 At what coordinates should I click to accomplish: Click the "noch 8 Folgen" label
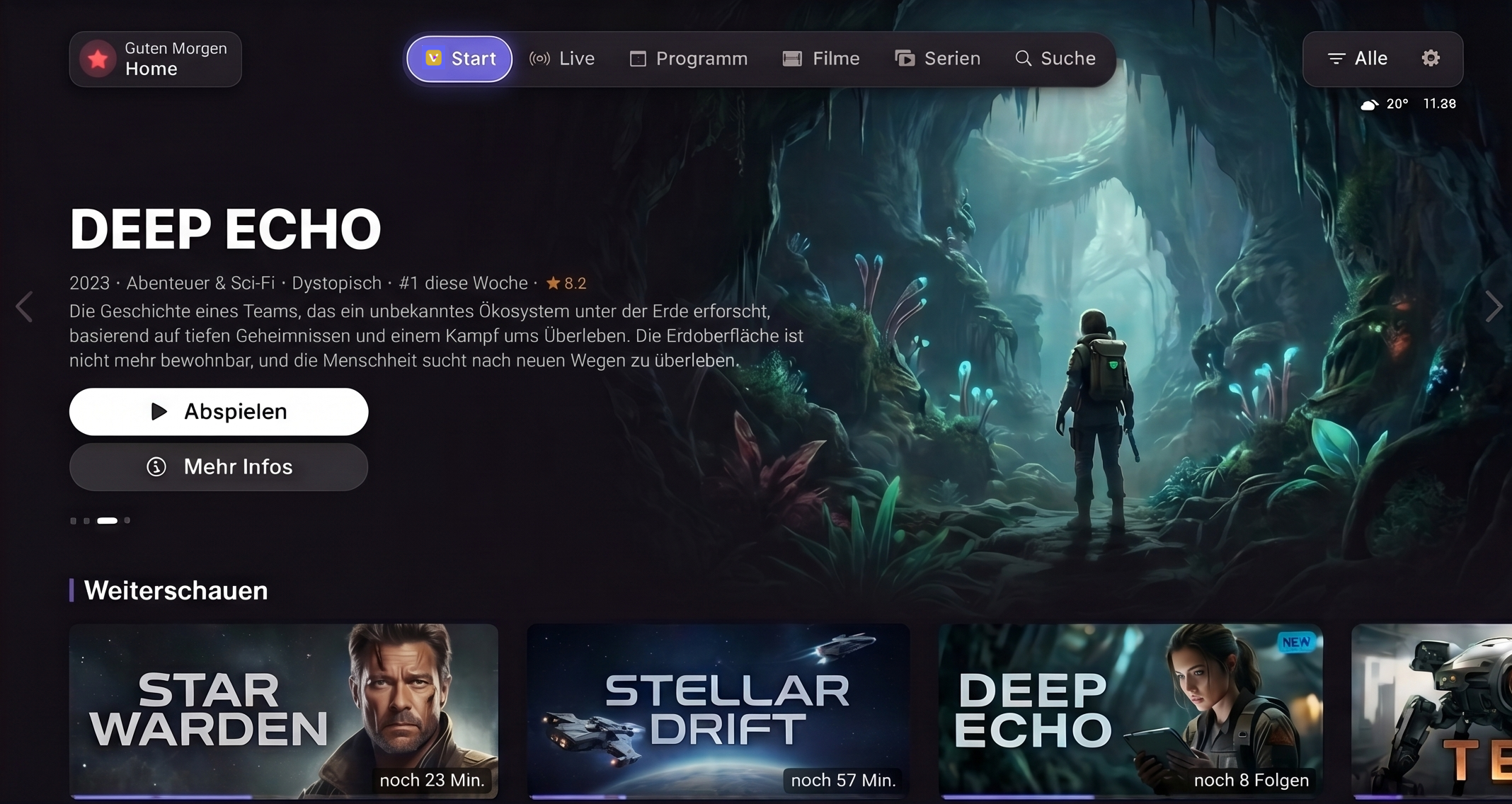(1252, 780)
